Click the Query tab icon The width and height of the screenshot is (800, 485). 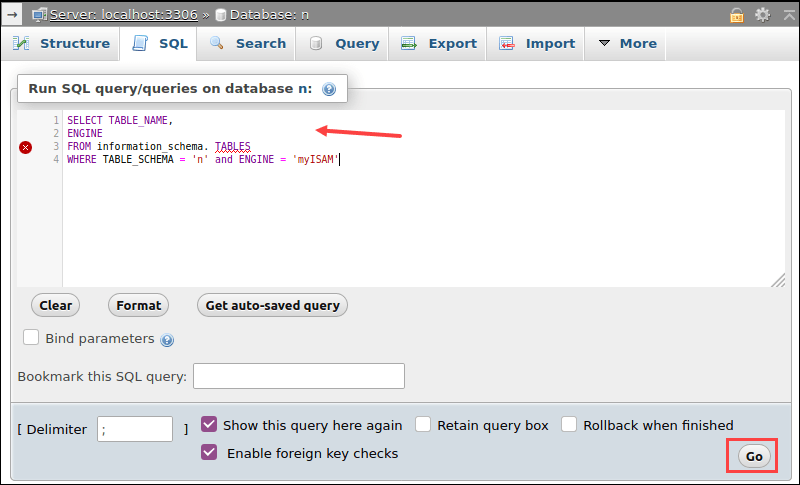316,43
